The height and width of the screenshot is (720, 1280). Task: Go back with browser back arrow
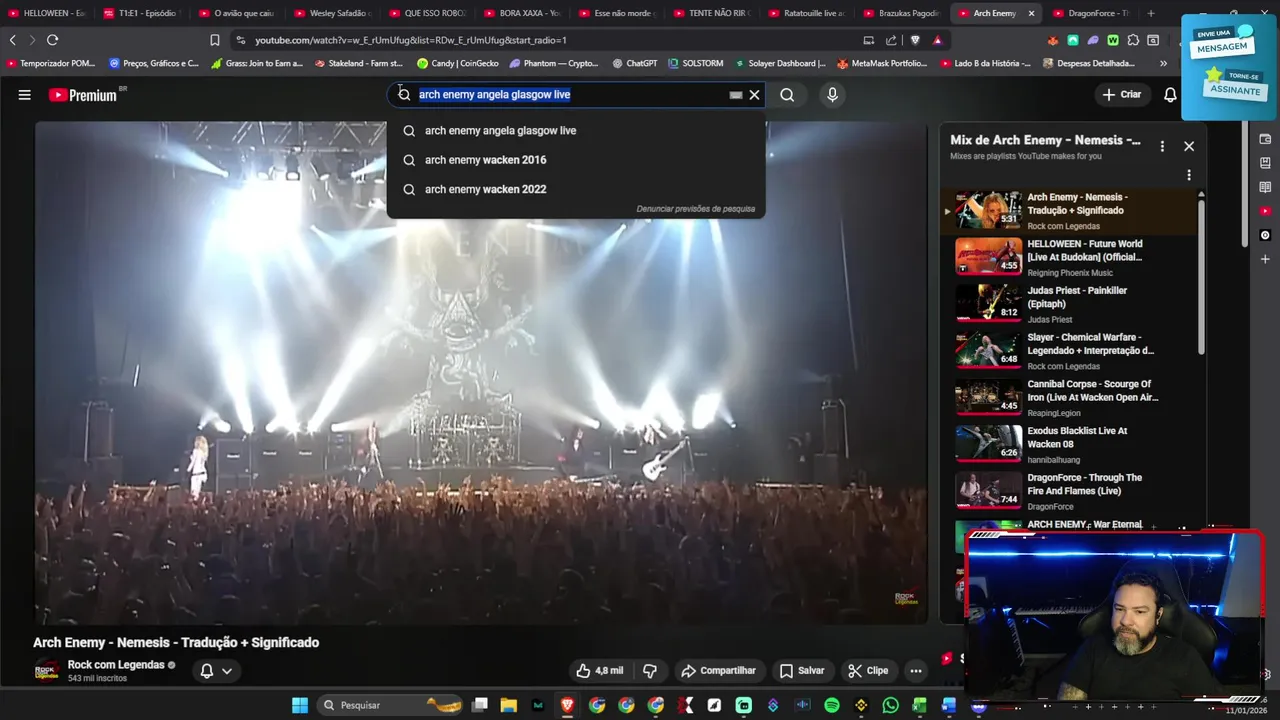click(x=12, y=40)
